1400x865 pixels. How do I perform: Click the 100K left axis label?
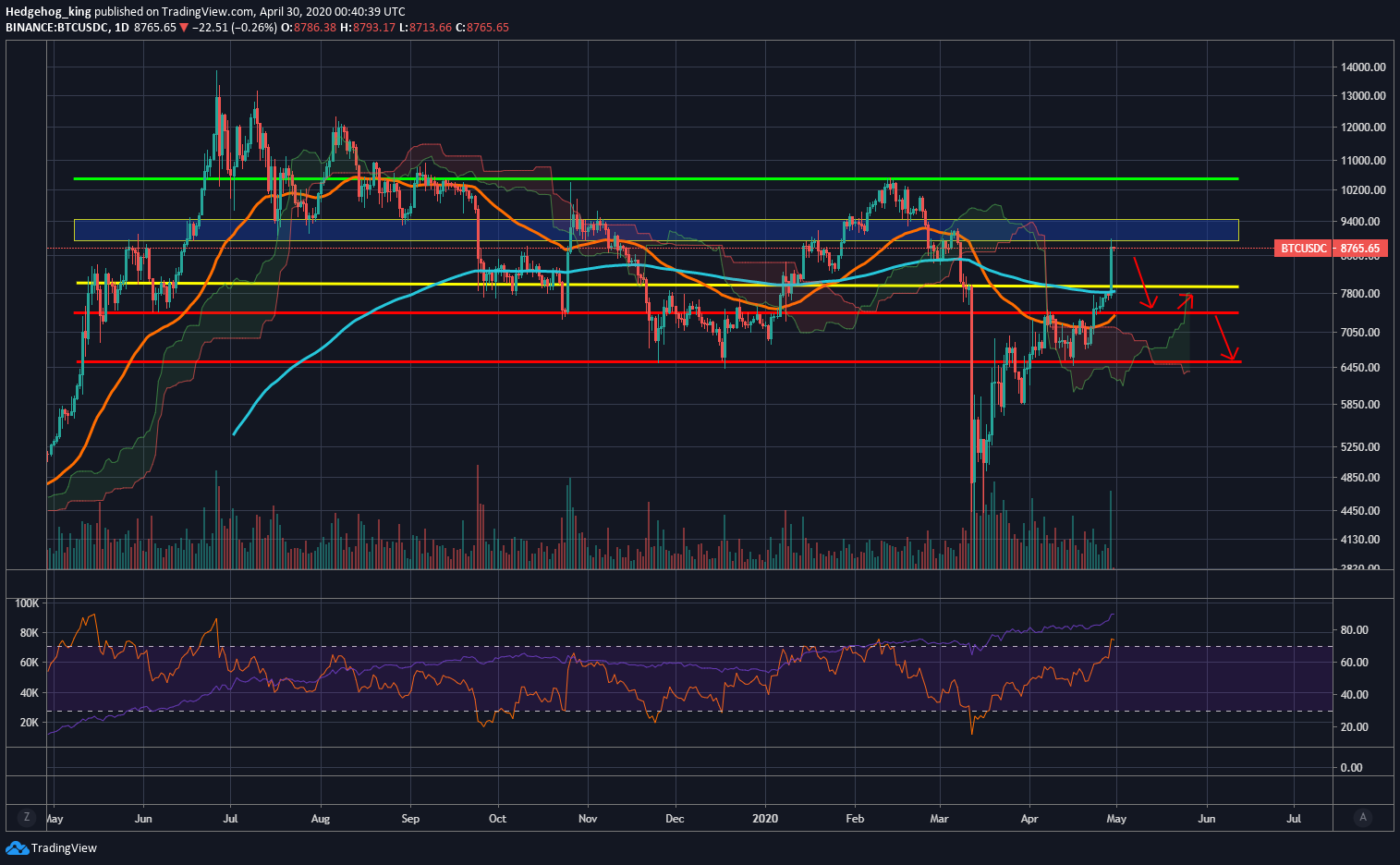pos(28,603)
